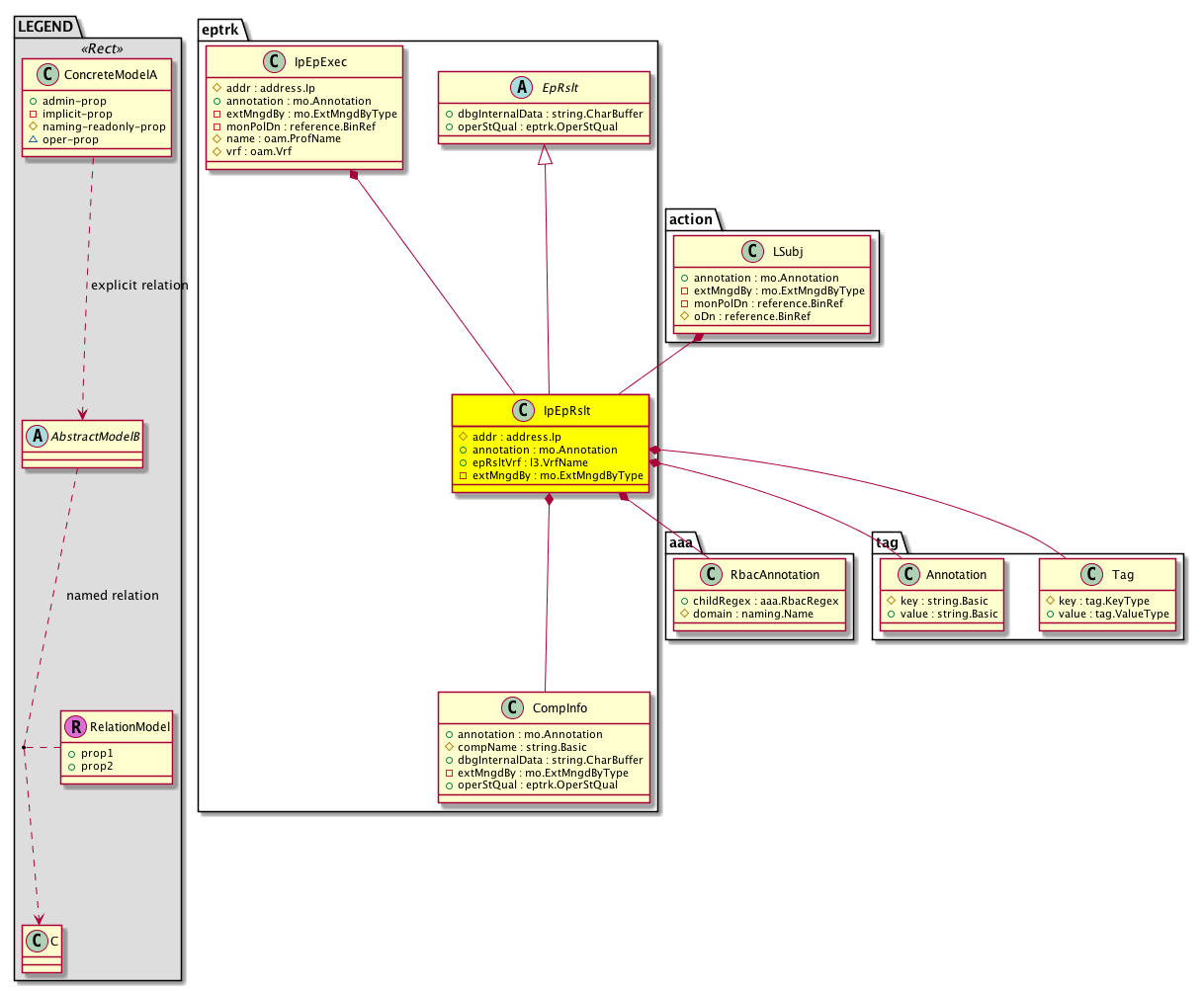Select the LEGEND package tab
Viewport: 1204px width, 991px height.
44,27
